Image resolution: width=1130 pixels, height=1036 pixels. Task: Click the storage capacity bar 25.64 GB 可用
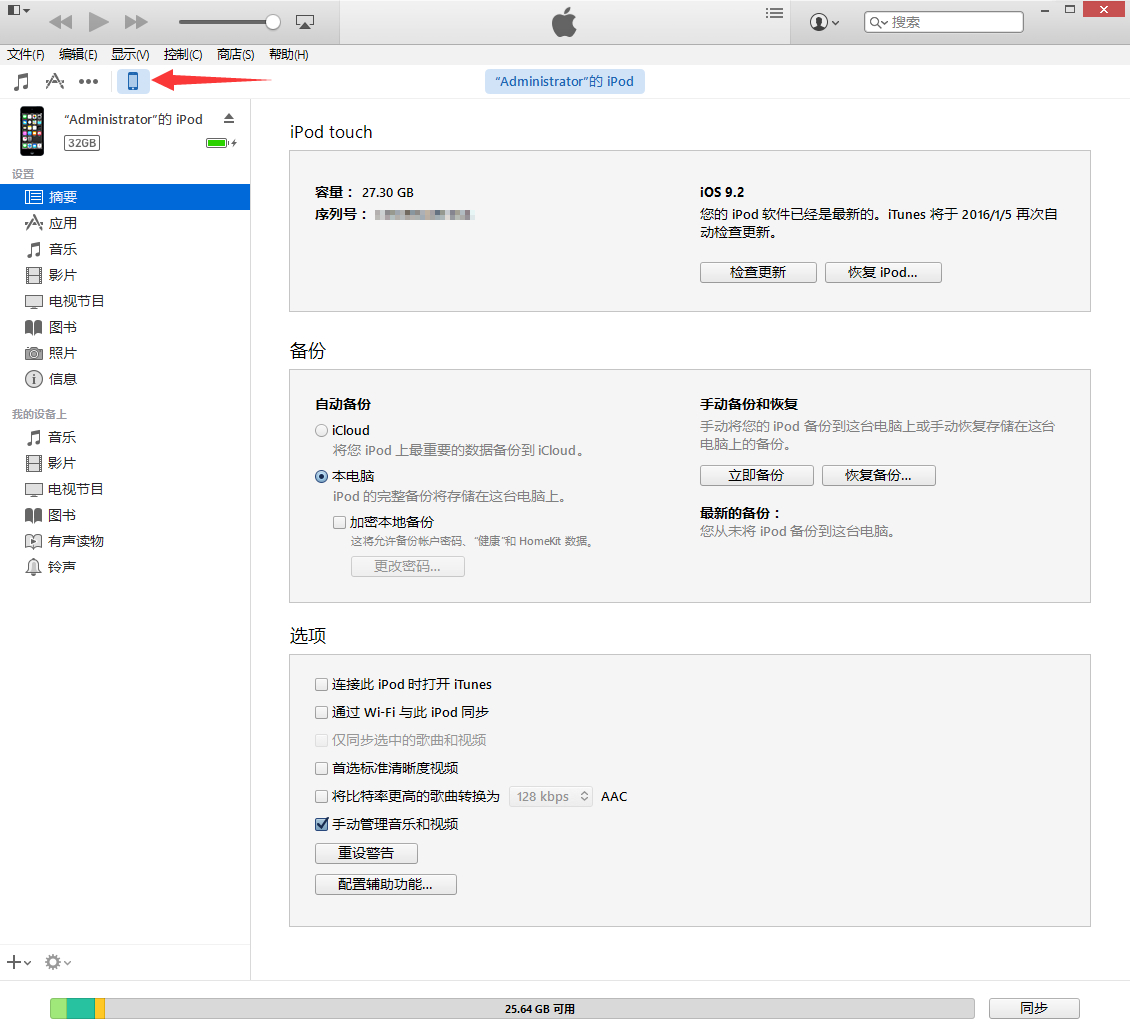[x=512, y=1009]
